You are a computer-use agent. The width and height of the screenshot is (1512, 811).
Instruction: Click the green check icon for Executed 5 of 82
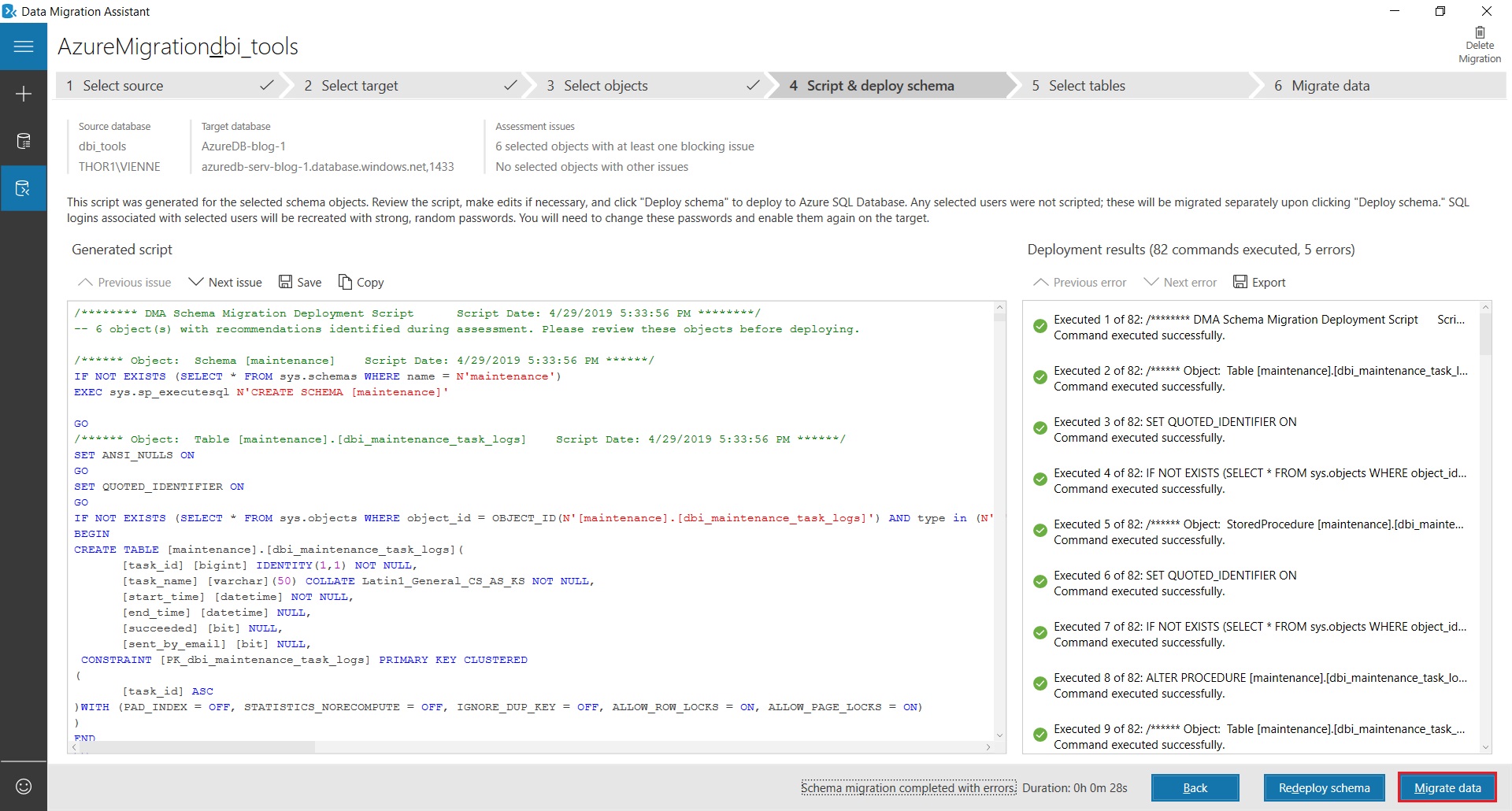[1039, 531]
